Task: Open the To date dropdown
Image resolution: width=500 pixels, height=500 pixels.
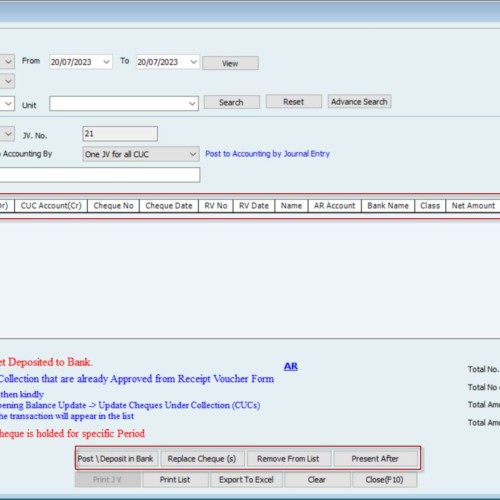Action: 193,62
